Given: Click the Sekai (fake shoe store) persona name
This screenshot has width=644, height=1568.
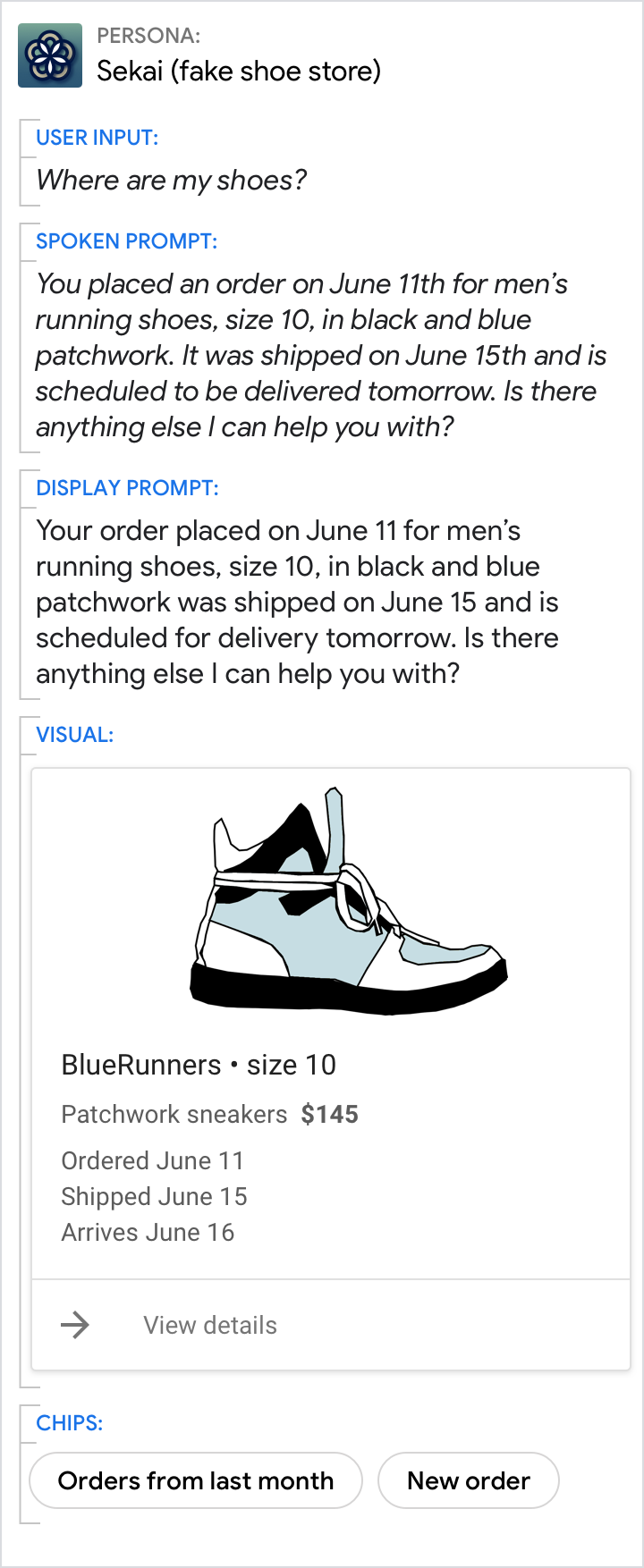Looking at the screenshot, I should (x=239, y=71).
